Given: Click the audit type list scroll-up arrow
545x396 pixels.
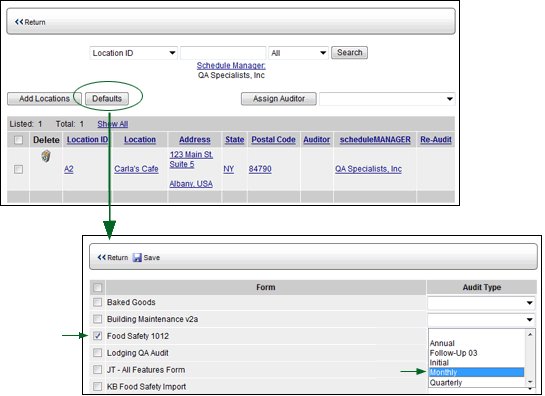Looking at the screenshot, I should [530, 334].
